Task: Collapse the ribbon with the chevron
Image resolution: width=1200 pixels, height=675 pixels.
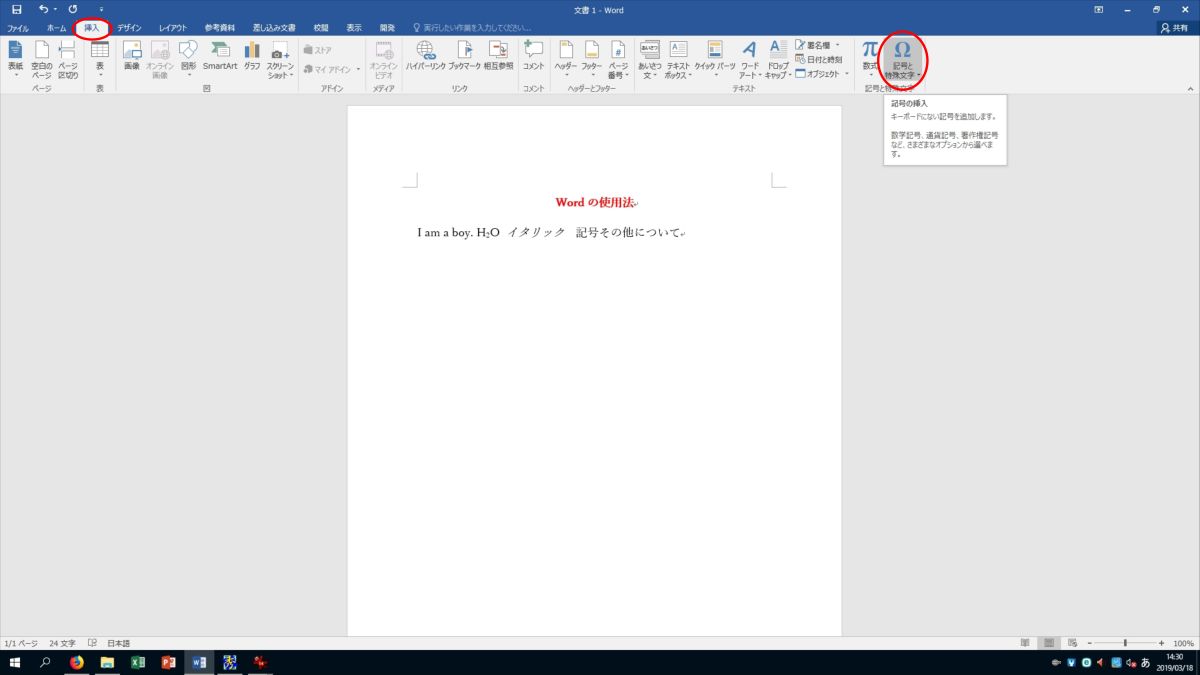Action: coord(1189,89)
